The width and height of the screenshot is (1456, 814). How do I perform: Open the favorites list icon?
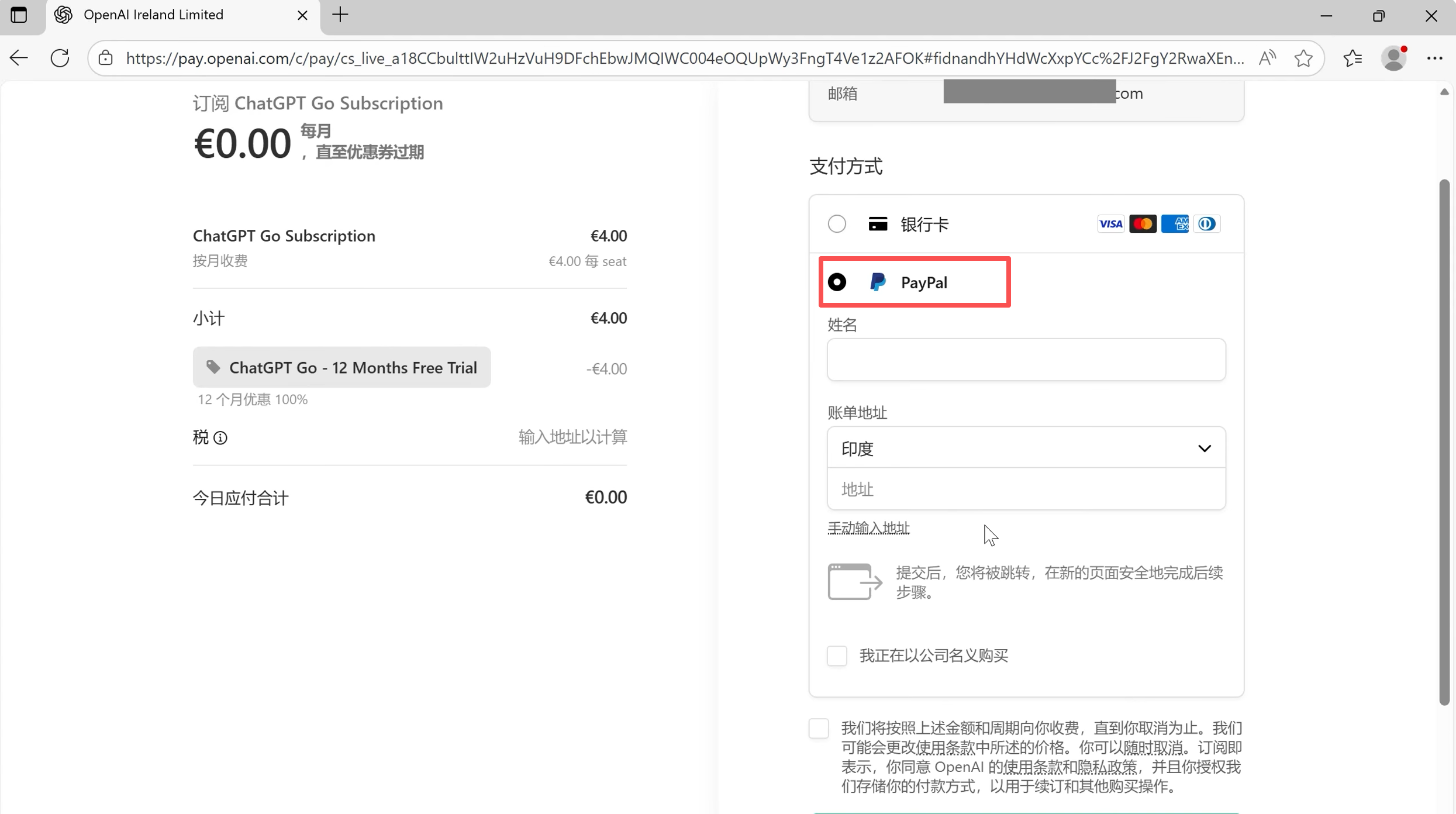(x=1353, y=57)
